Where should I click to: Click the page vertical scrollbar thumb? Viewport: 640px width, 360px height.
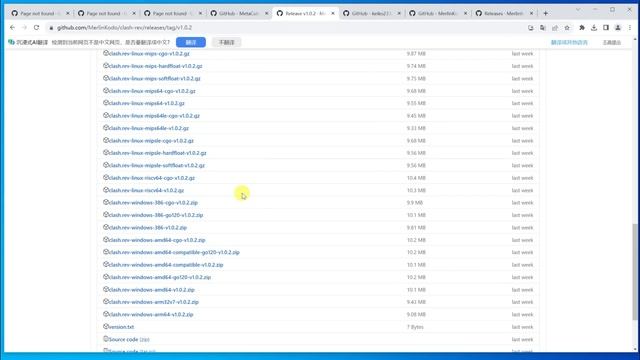pos(635,271)
